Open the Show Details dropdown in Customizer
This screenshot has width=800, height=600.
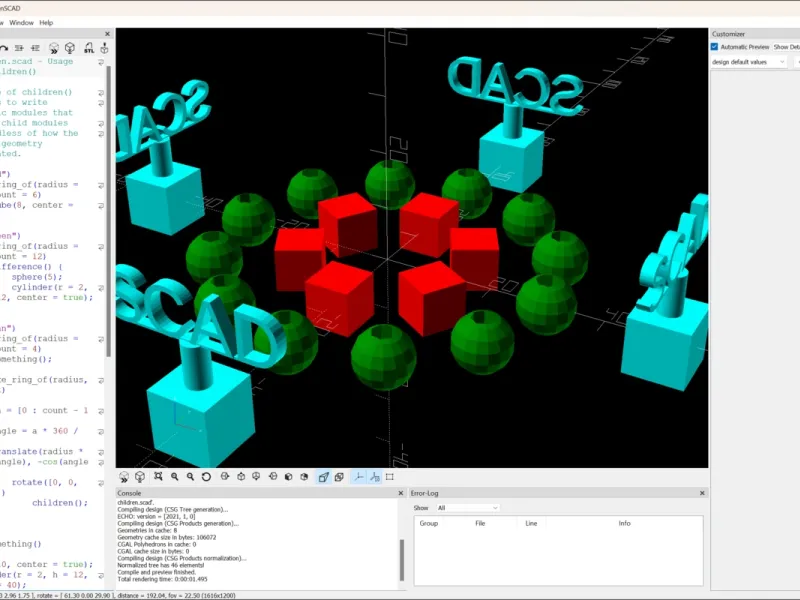tap(786, 47)
